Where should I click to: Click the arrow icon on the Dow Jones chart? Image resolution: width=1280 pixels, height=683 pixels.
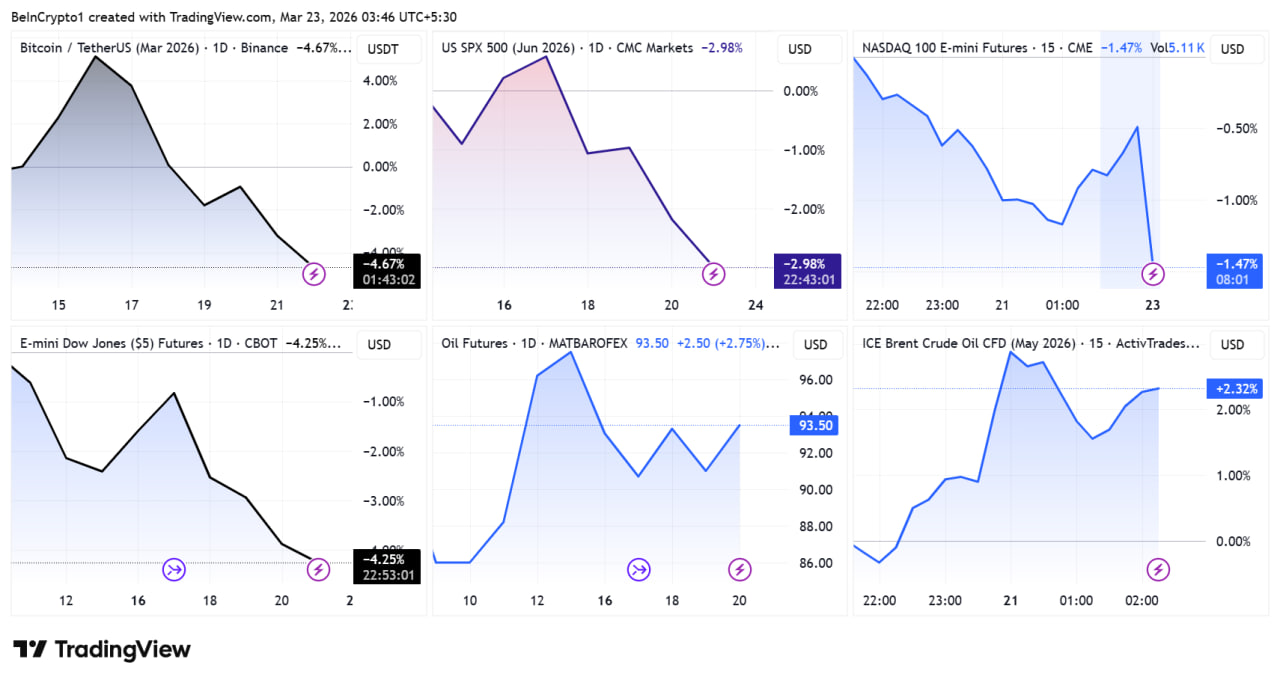174,570
